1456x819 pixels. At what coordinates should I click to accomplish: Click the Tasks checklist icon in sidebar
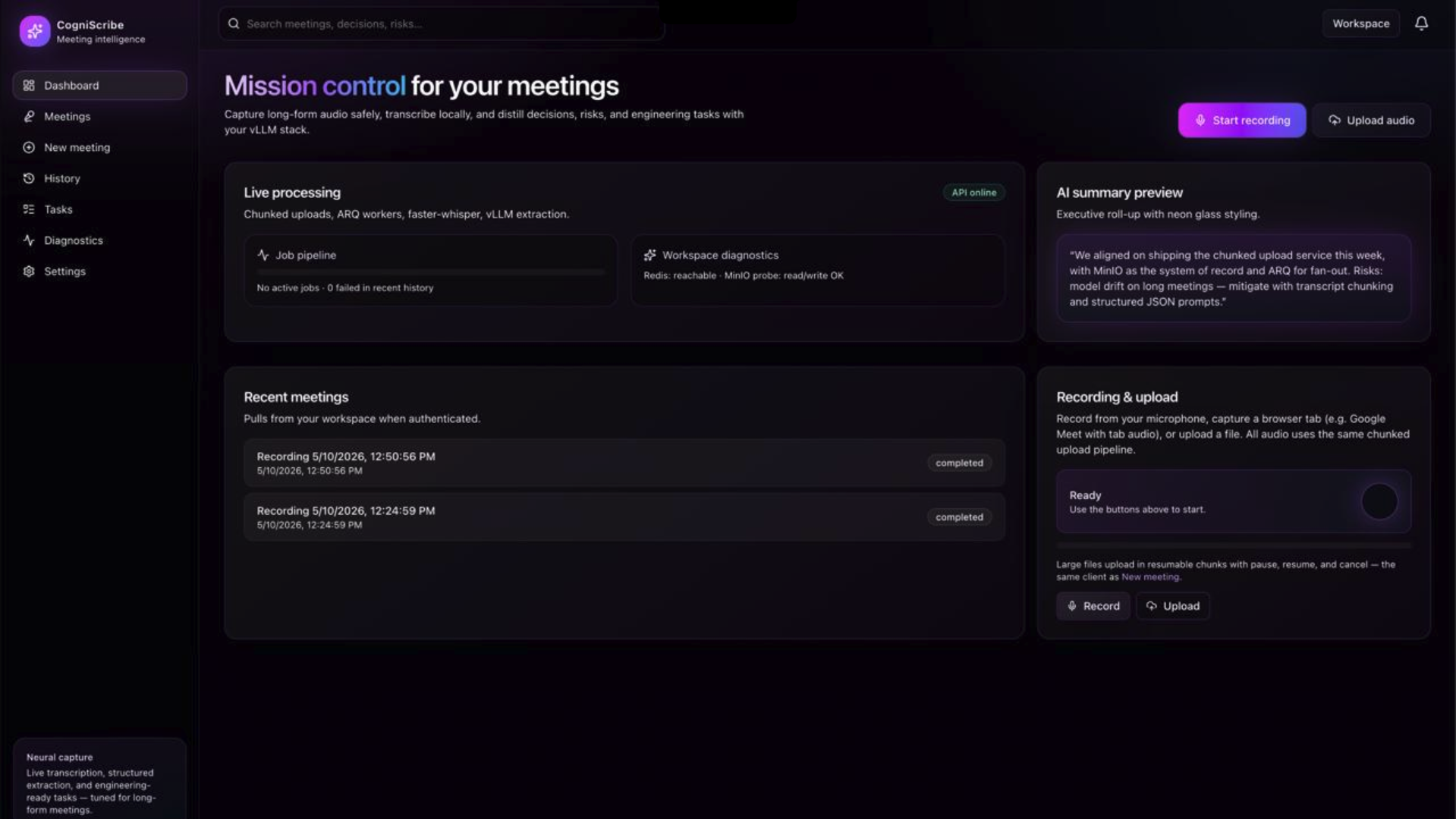[29, 209]
